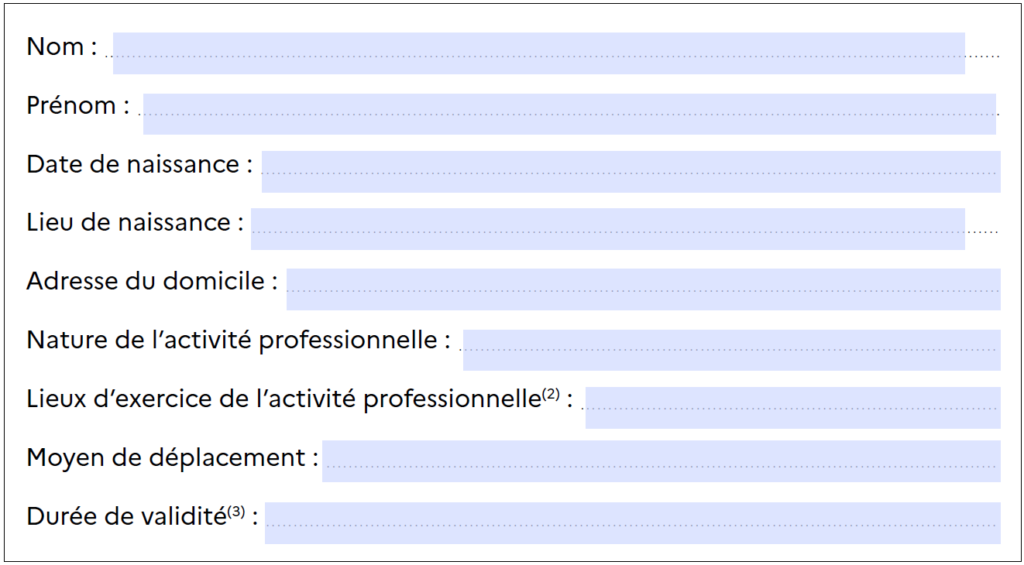This screenshot has width=1024, height=565.
Task: Select the Lieux d'exercice input field
Action: coord(793,408)
